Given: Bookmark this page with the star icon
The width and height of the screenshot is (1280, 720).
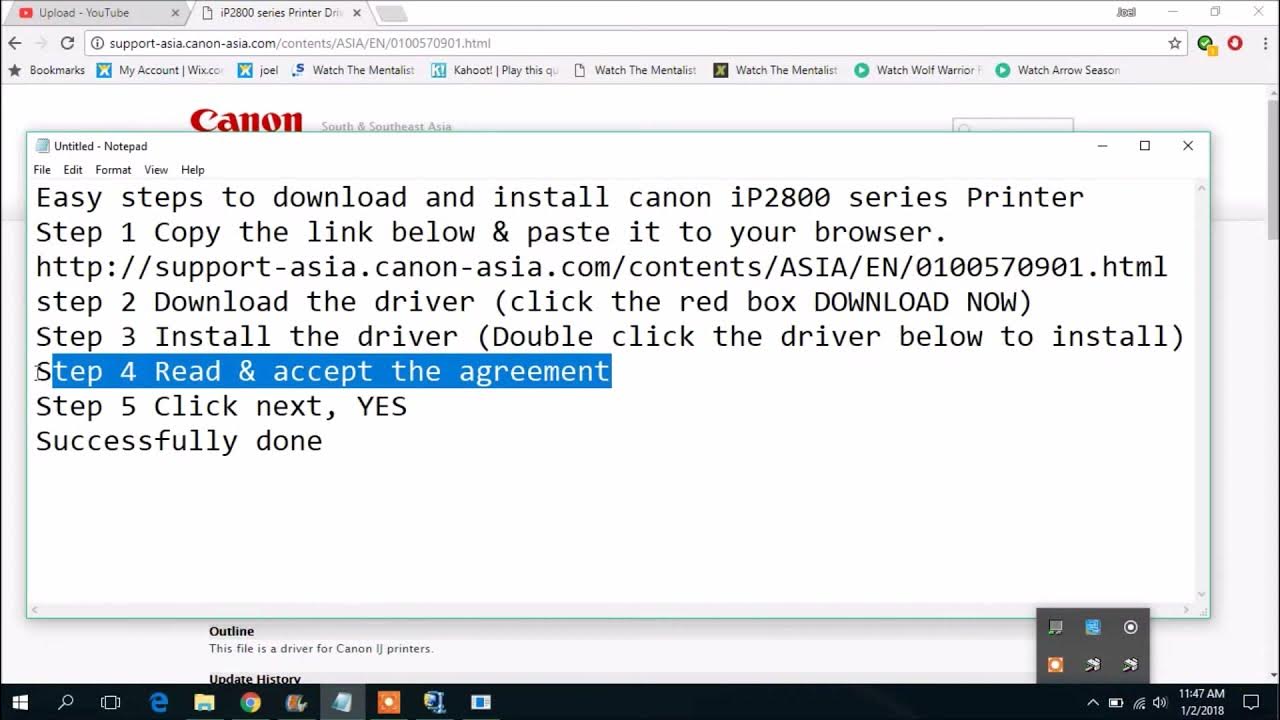Looking at the screenshot, I should (x=1175, y=43).
